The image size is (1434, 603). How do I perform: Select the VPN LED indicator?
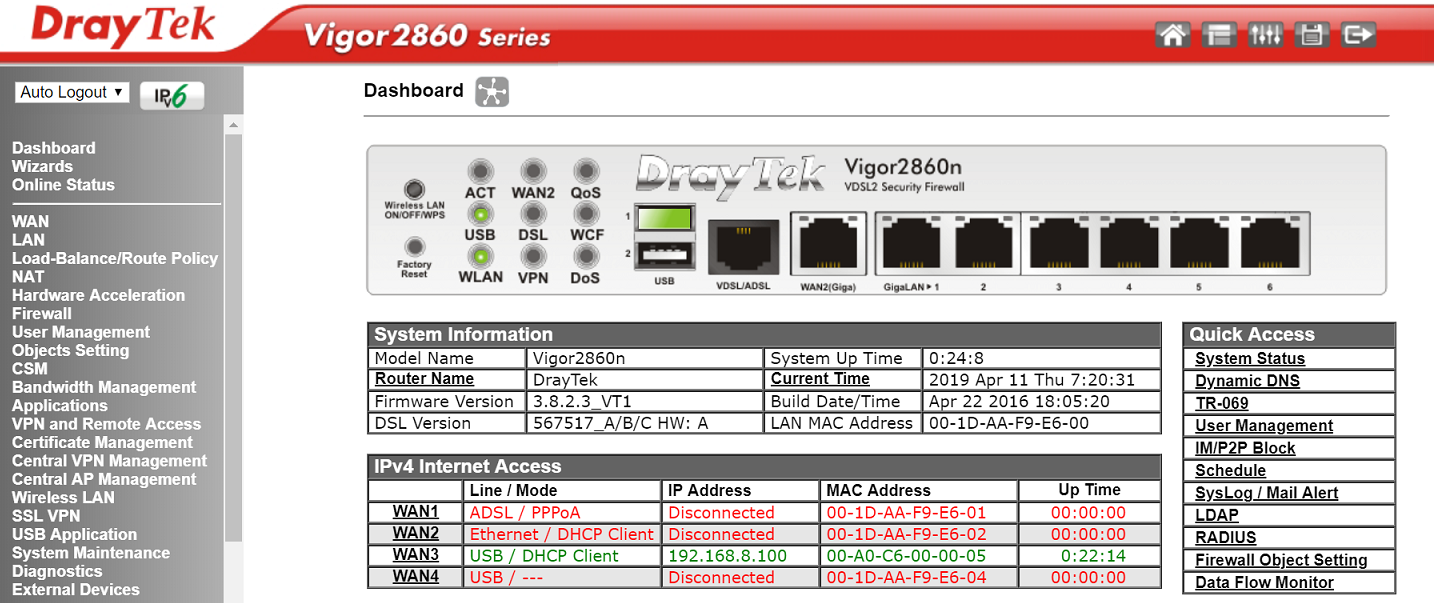(x=533, y=255)
